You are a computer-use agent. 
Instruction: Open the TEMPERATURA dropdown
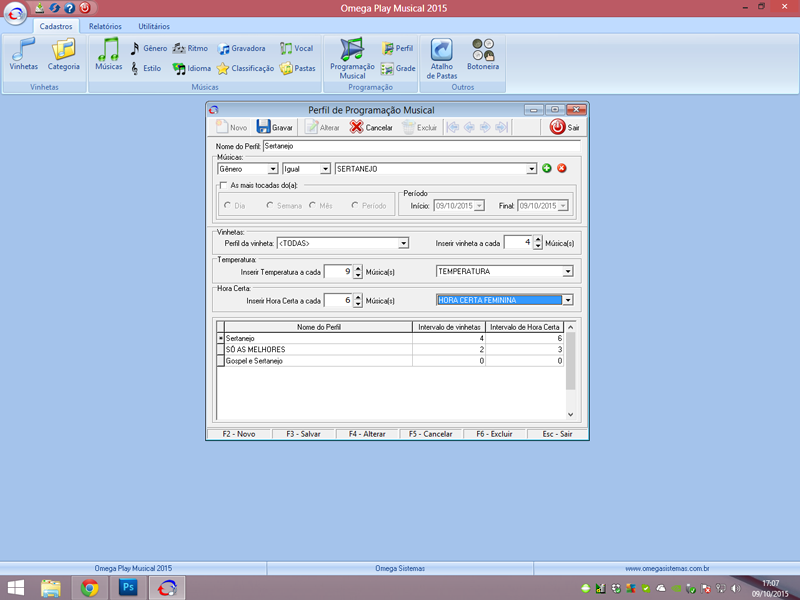tap(568, 271)
